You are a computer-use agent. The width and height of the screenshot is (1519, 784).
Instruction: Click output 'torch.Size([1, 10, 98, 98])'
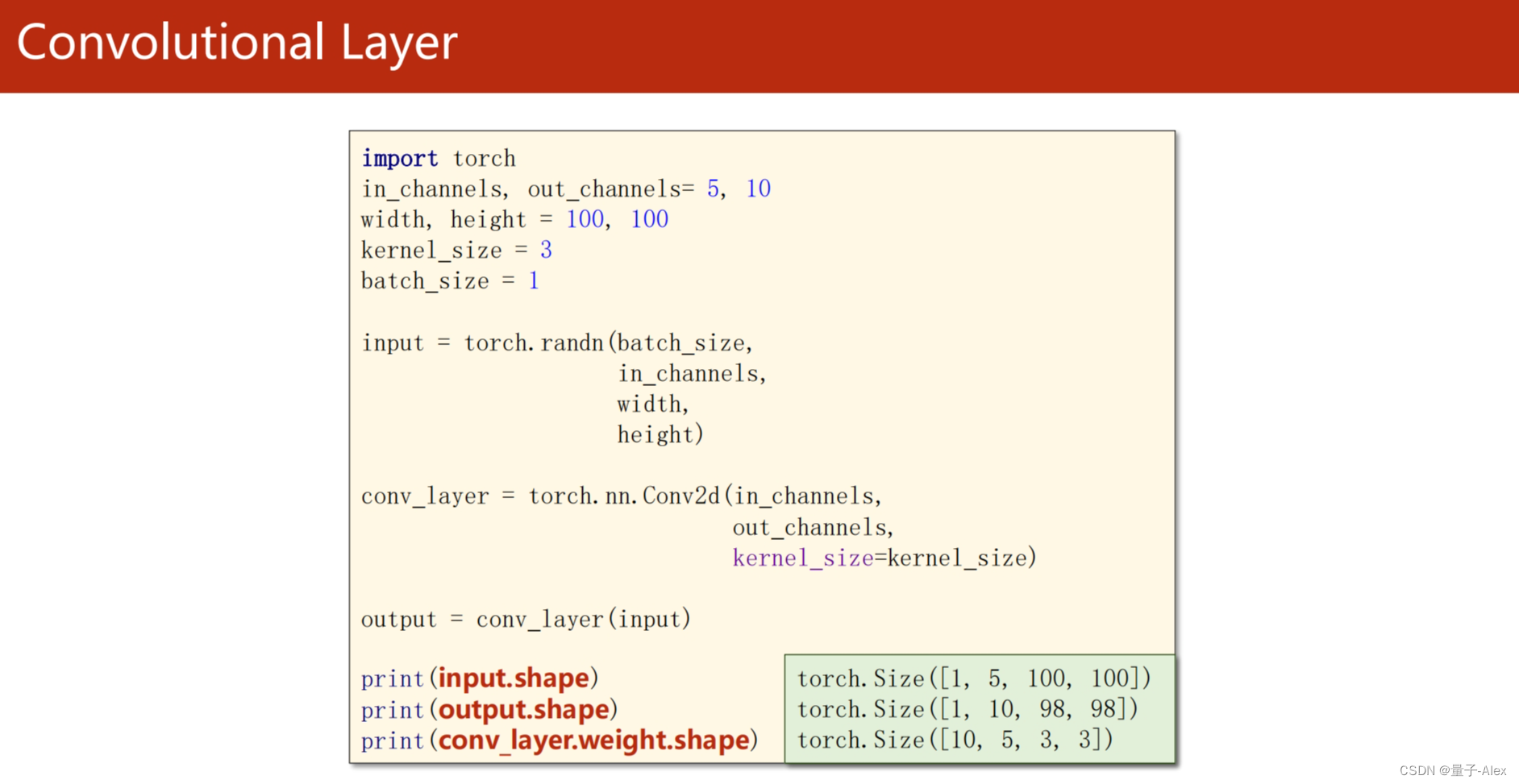pos(968,709)
